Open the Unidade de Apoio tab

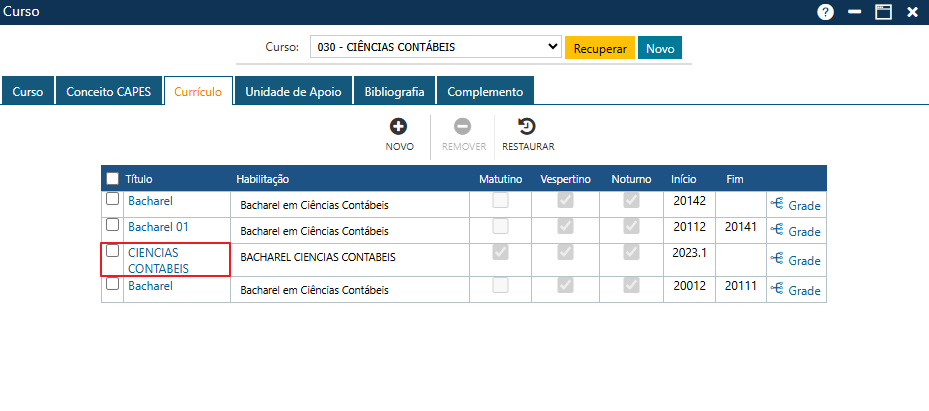[x=293, y=92]
